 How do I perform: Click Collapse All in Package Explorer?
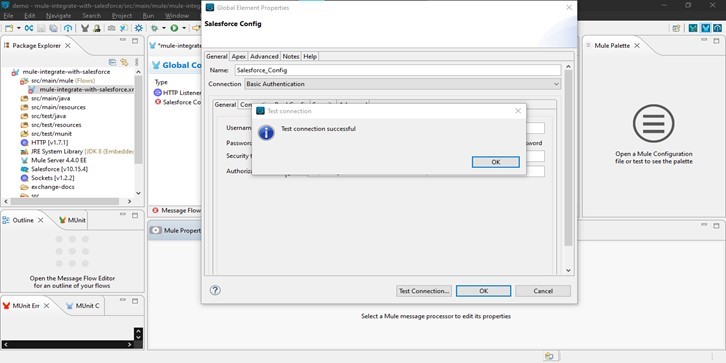tap(112, 62)
